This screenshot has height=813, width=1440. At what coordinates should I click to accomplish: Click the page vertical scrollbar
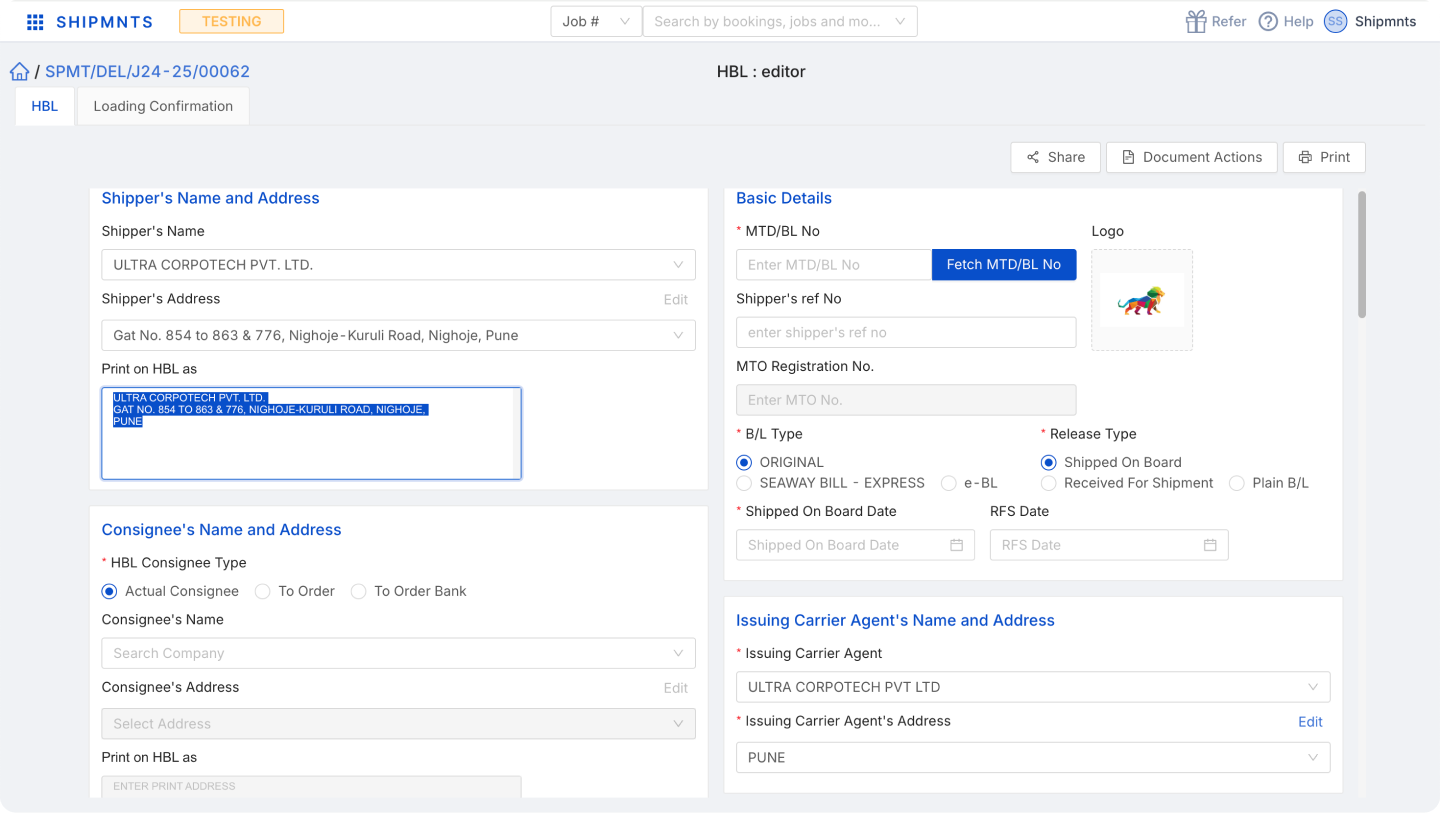click(x=1362, y=255)
